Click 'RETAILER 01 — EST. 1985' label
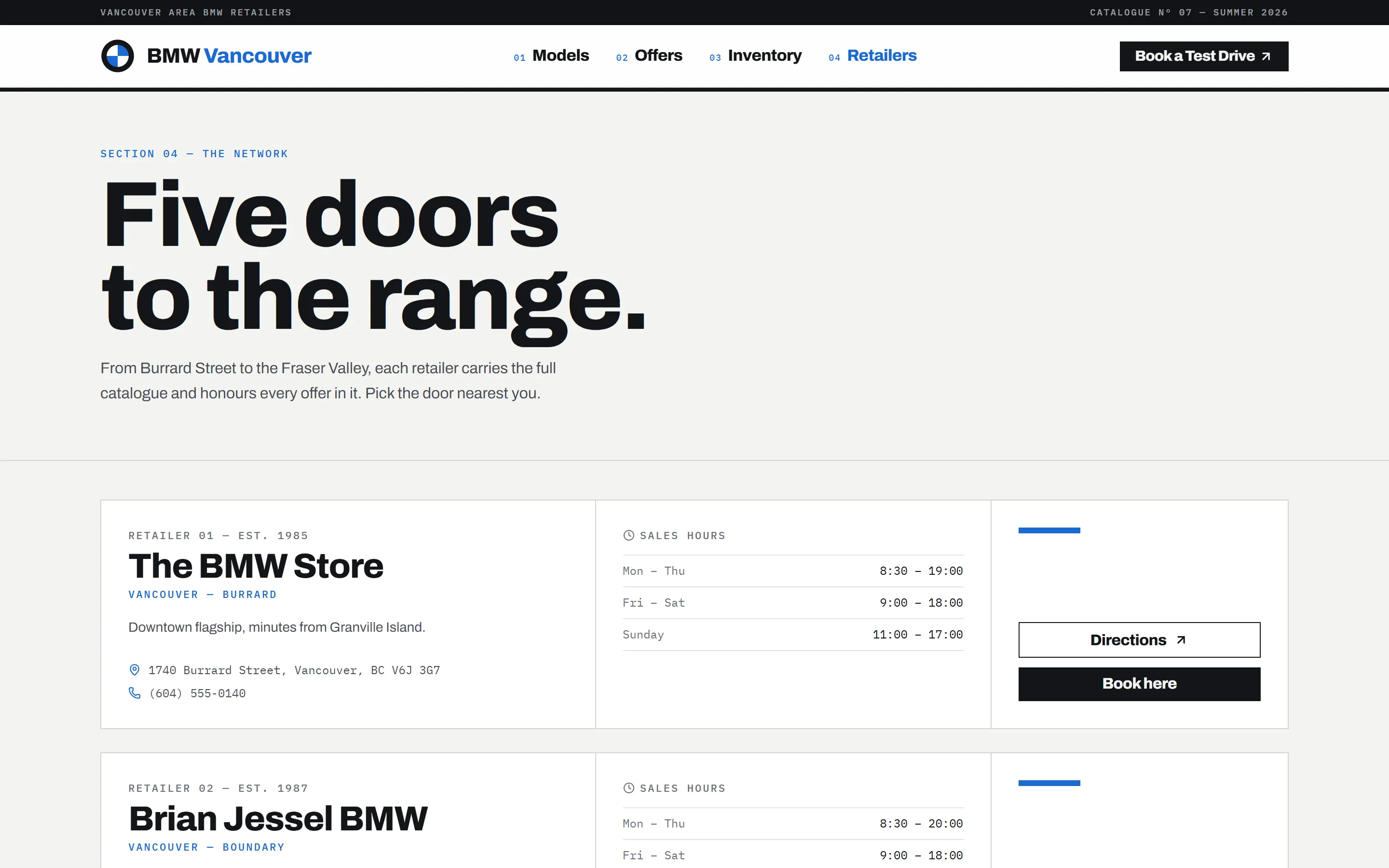Screen dimensions: 1389x868 coord(218,536)
